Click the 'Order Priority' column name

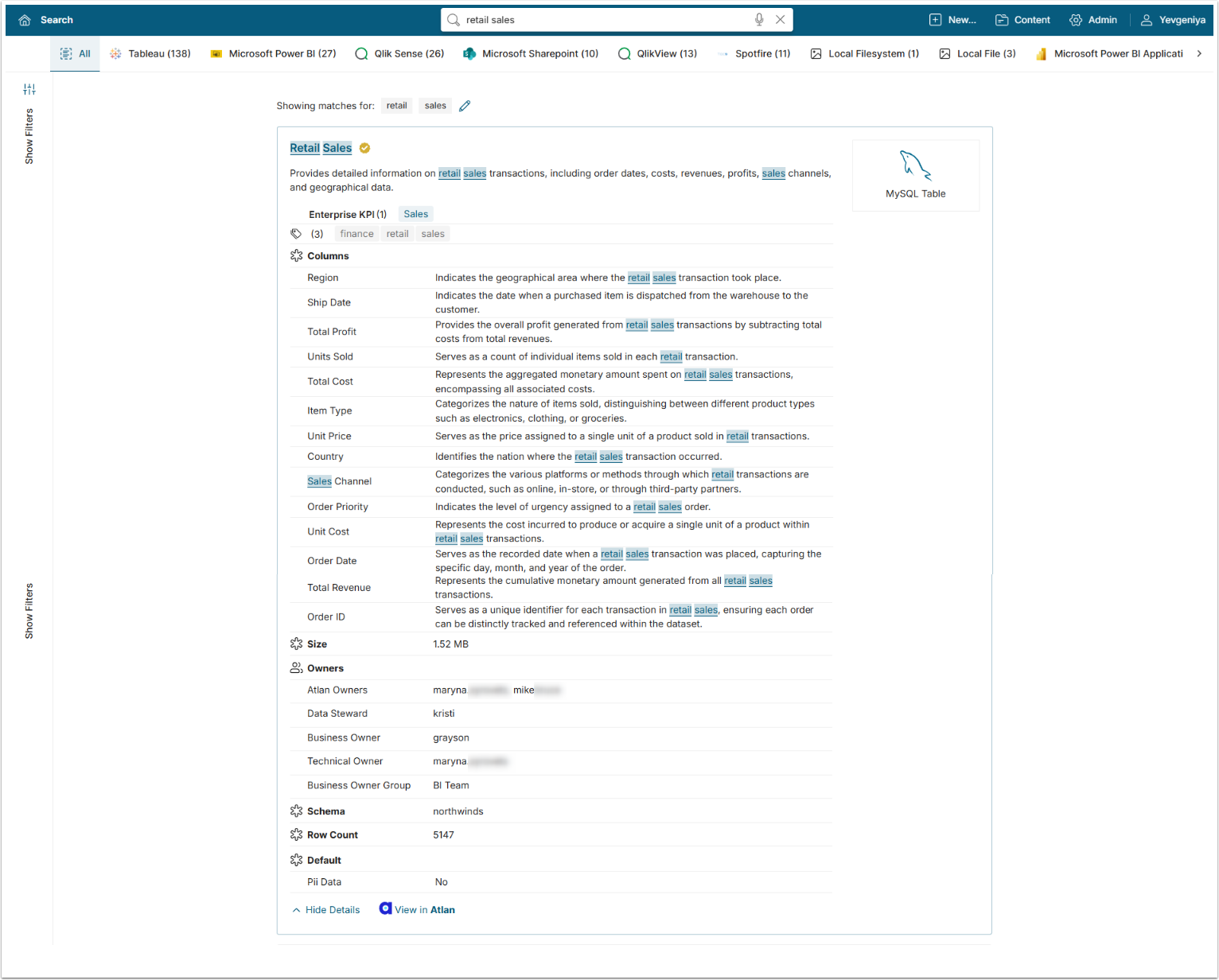[x=338, y=507]
